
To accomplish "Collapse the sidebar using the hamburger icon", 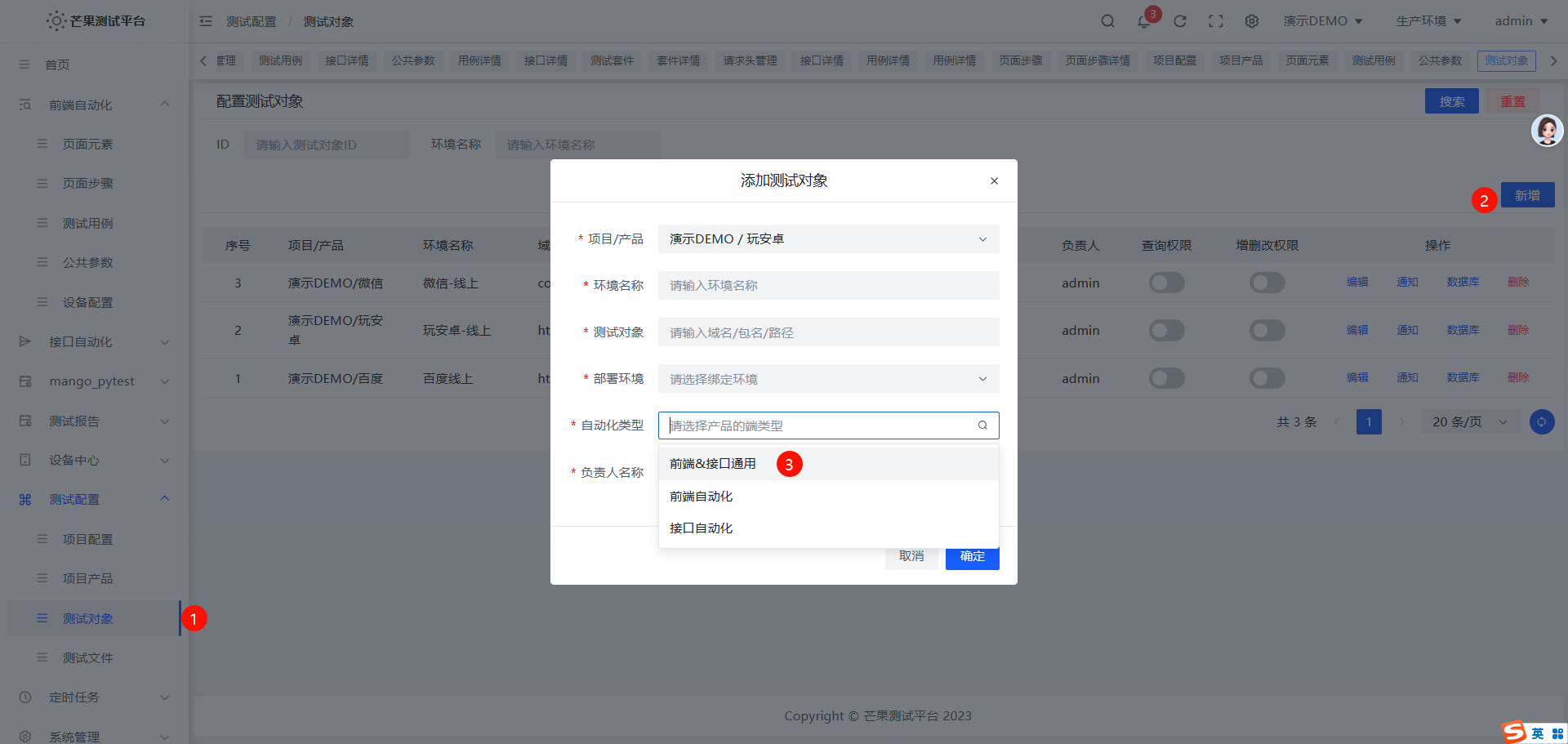I will point(206,21).
